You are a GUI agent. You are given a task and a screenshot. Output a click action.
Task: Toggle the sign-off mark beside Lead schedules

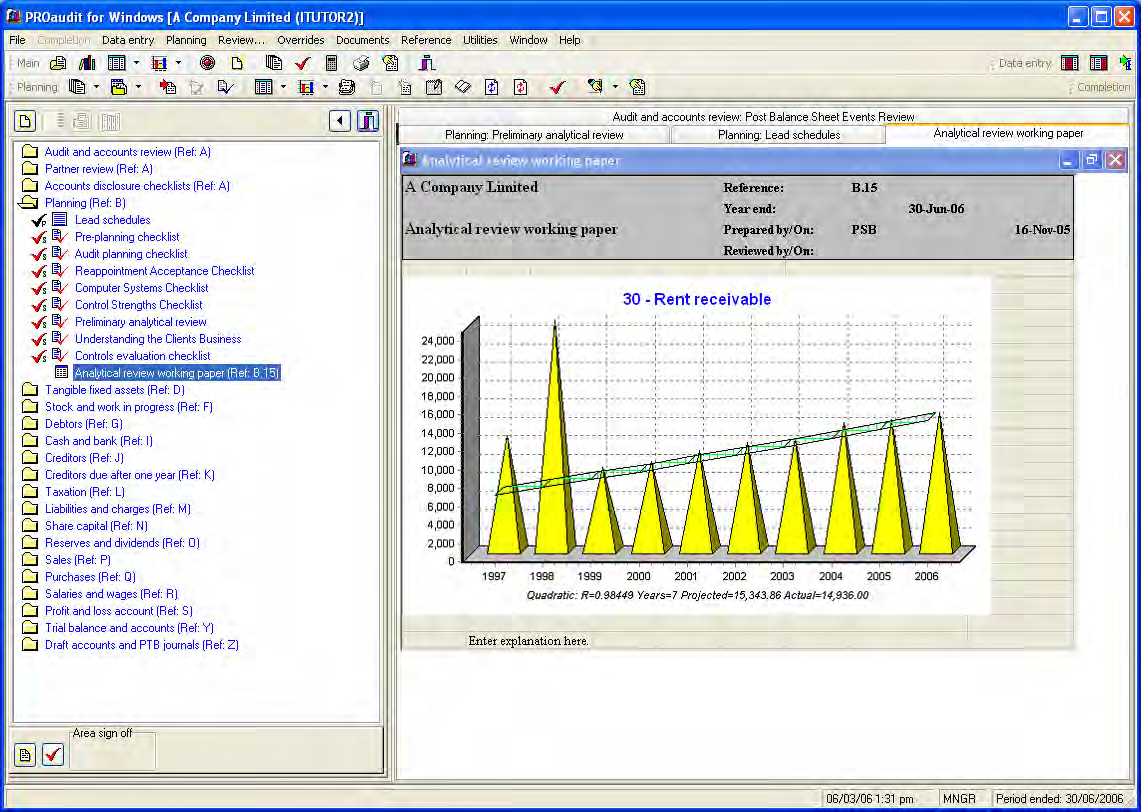[x=39, y=220]
